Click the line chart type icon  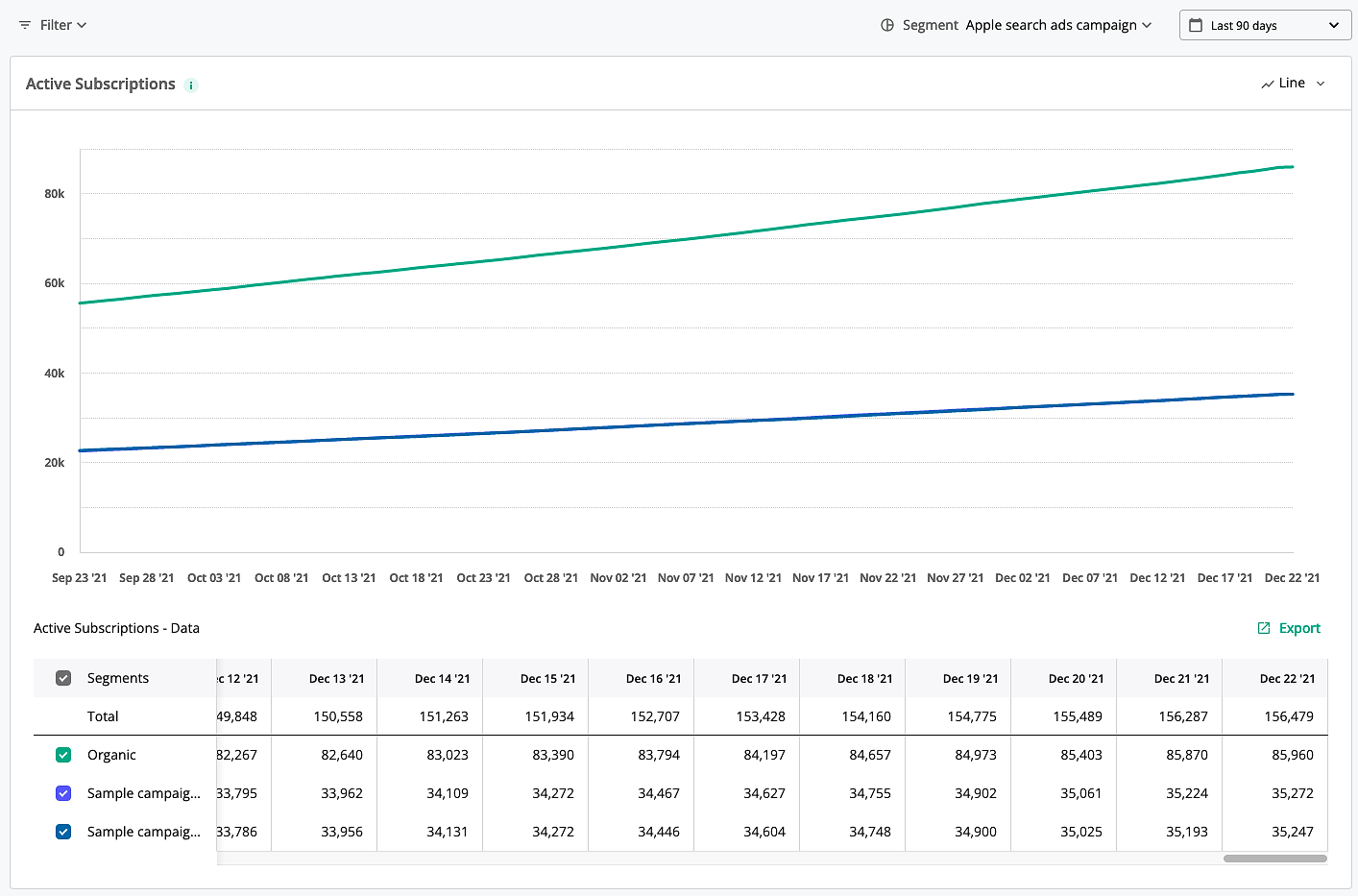1268,84
